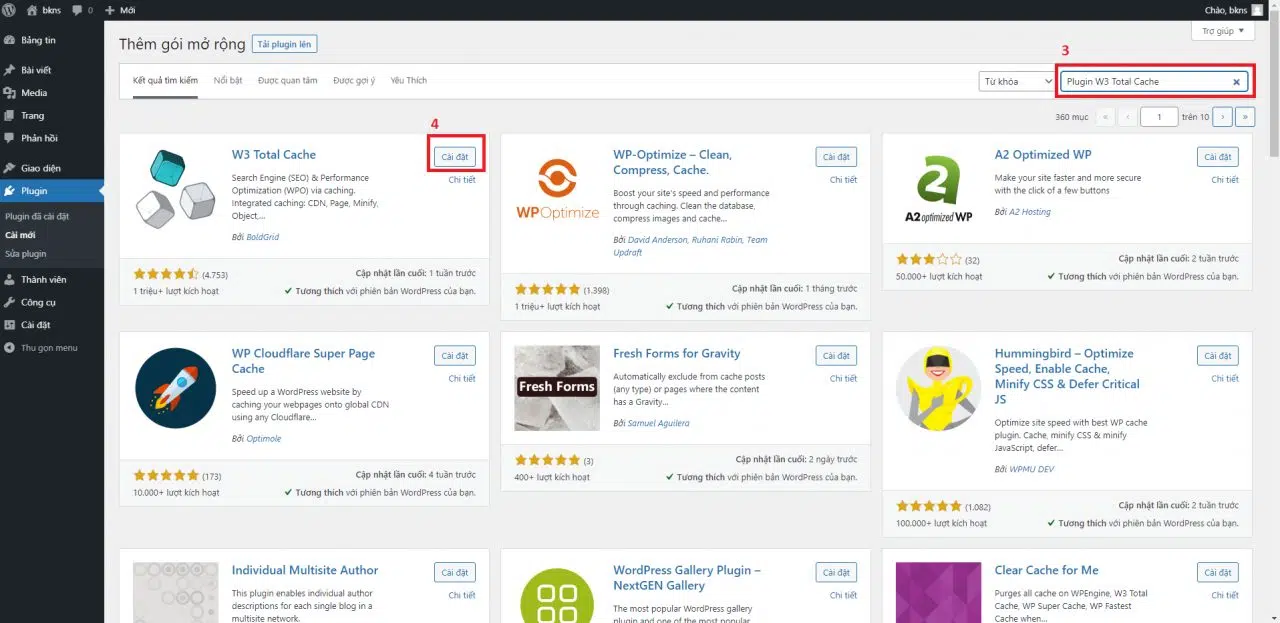Viewport: 1280px width, 623px height.
Task: Open Chi tiết for W3 Total Cache
Action: pos(462,180)
